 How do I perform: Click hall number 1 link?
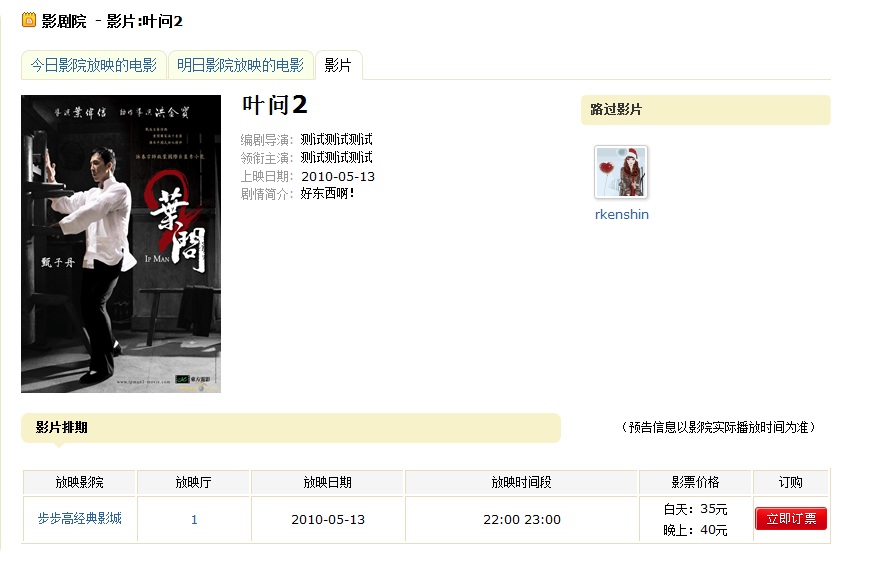tap(194, 520)
